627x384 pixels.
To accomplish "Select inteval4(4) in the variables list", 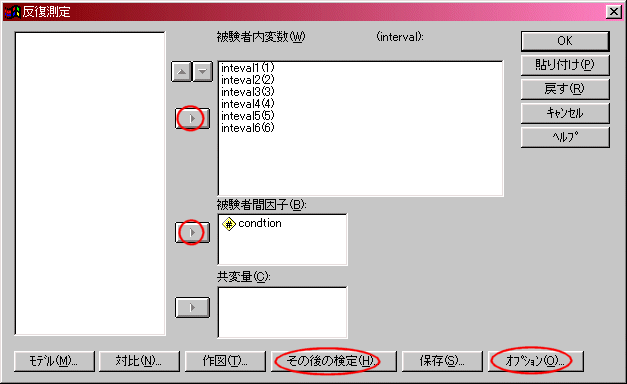I will coord(248,104).
